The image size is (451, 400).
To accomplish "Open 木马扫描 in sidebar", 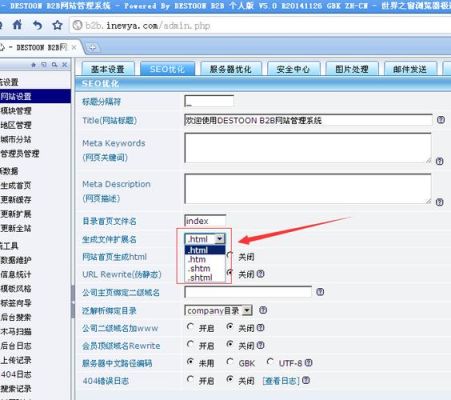I will pyautogui.click(x=16, y=332).
